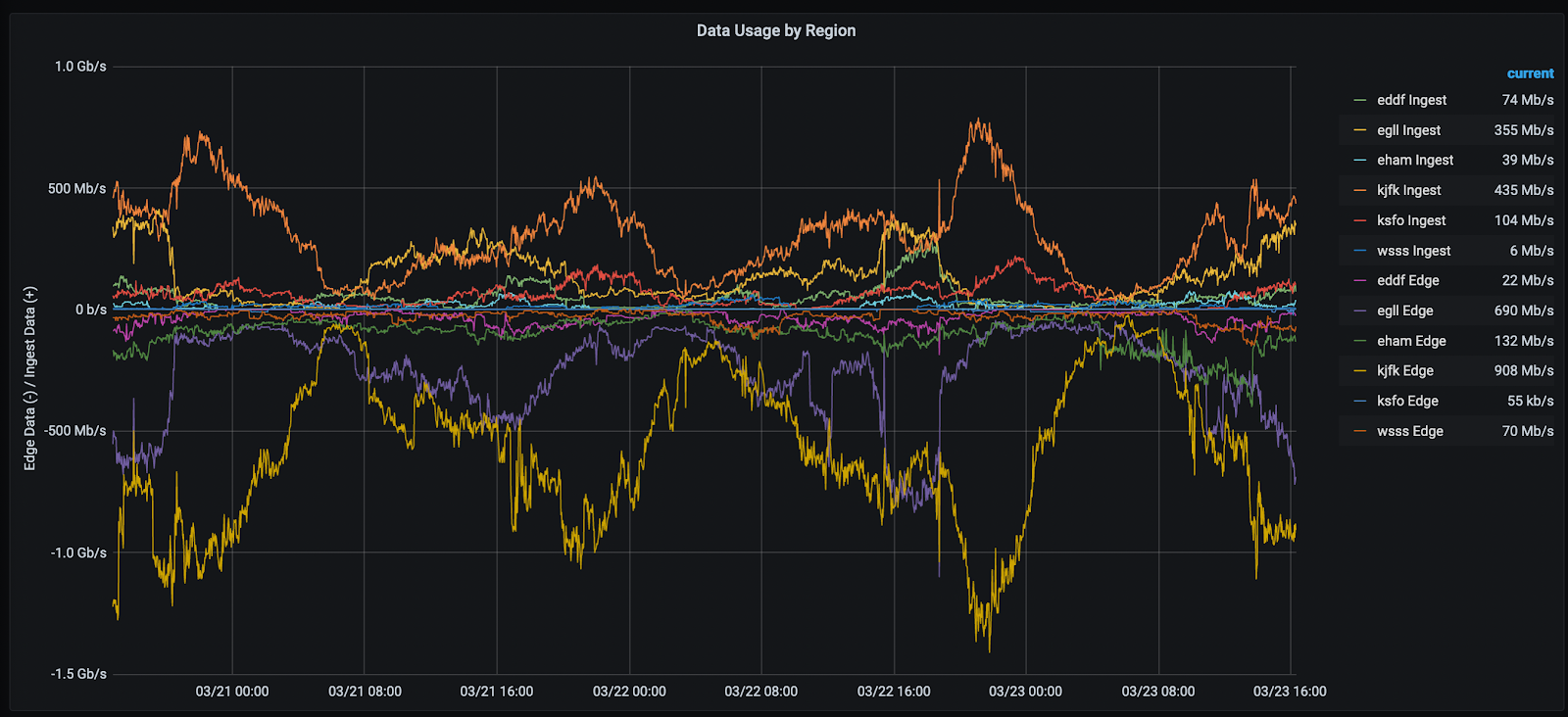Click the 435 Mb/s value for kjfk Ingest
The width and height of the screenshot is (1568, 717).
[x=1524, y=190]
